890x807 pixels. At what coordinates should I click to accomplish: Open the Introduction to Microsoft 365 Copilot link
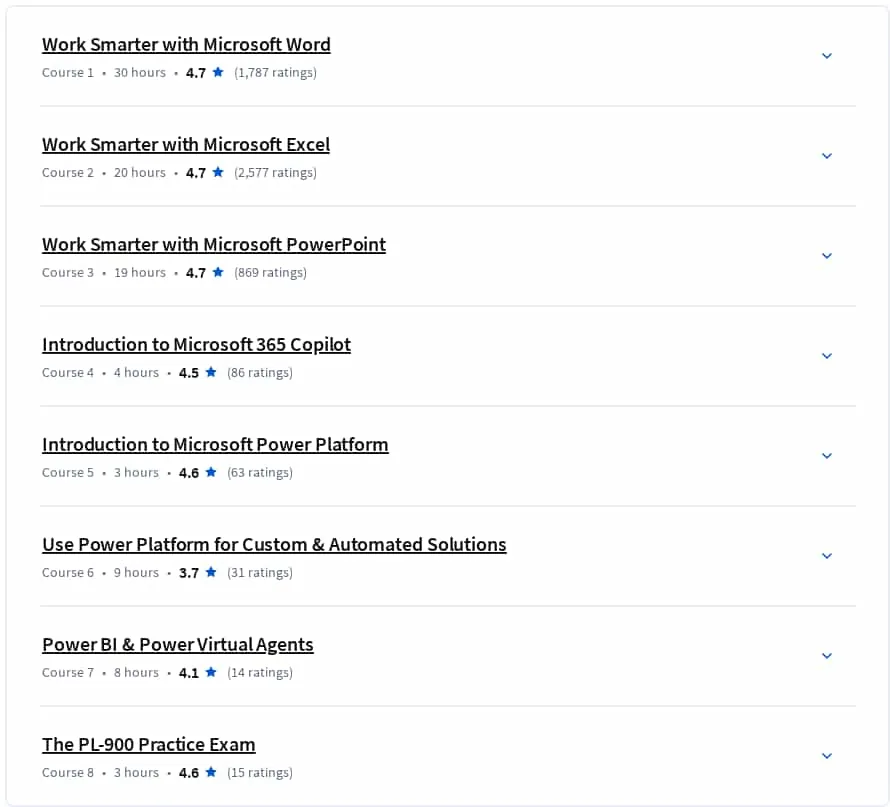(x=196, y=344)
